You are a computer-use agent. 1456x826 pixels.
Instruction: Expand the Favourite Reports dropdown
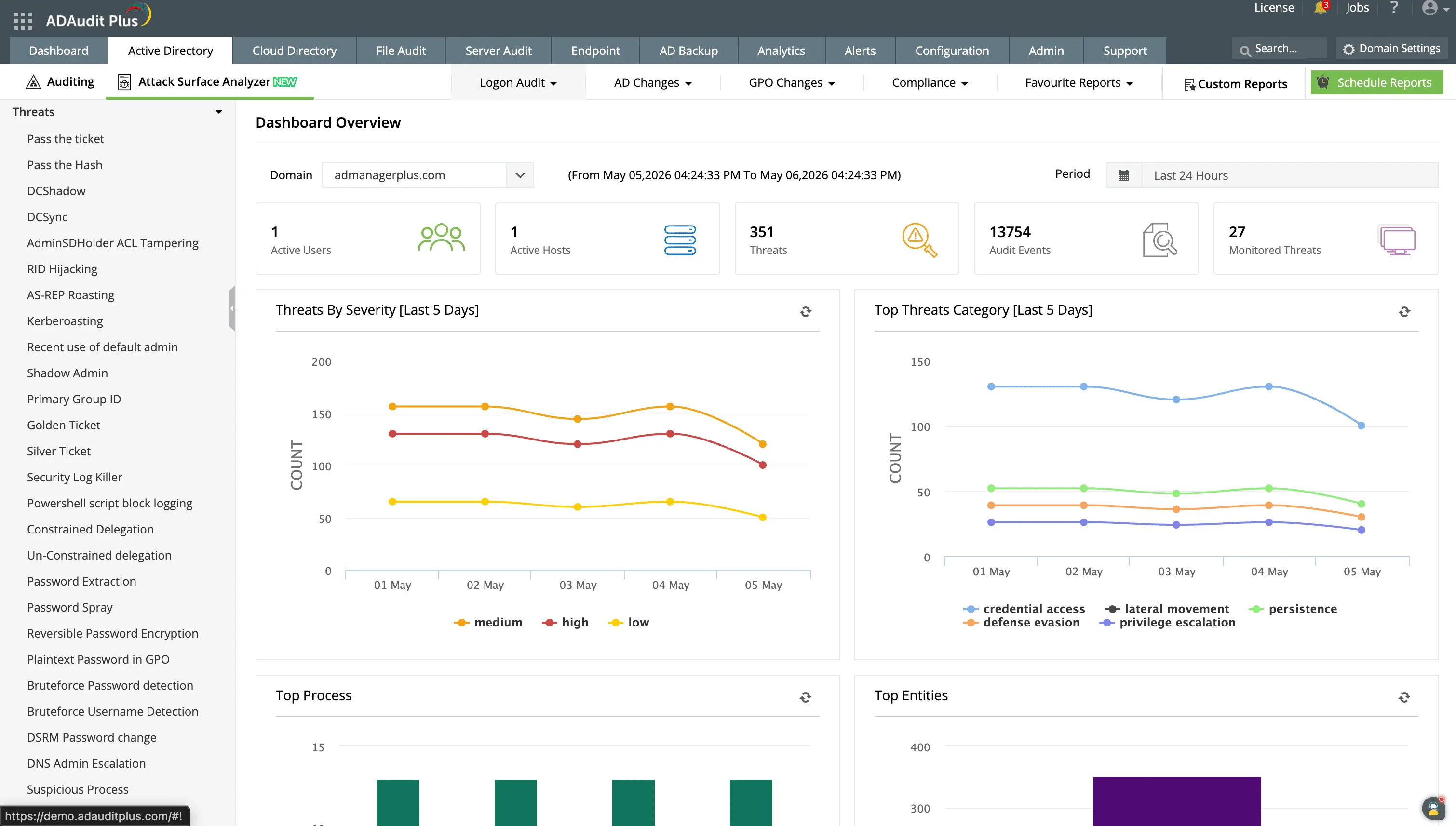click(x=1079, y=83)
